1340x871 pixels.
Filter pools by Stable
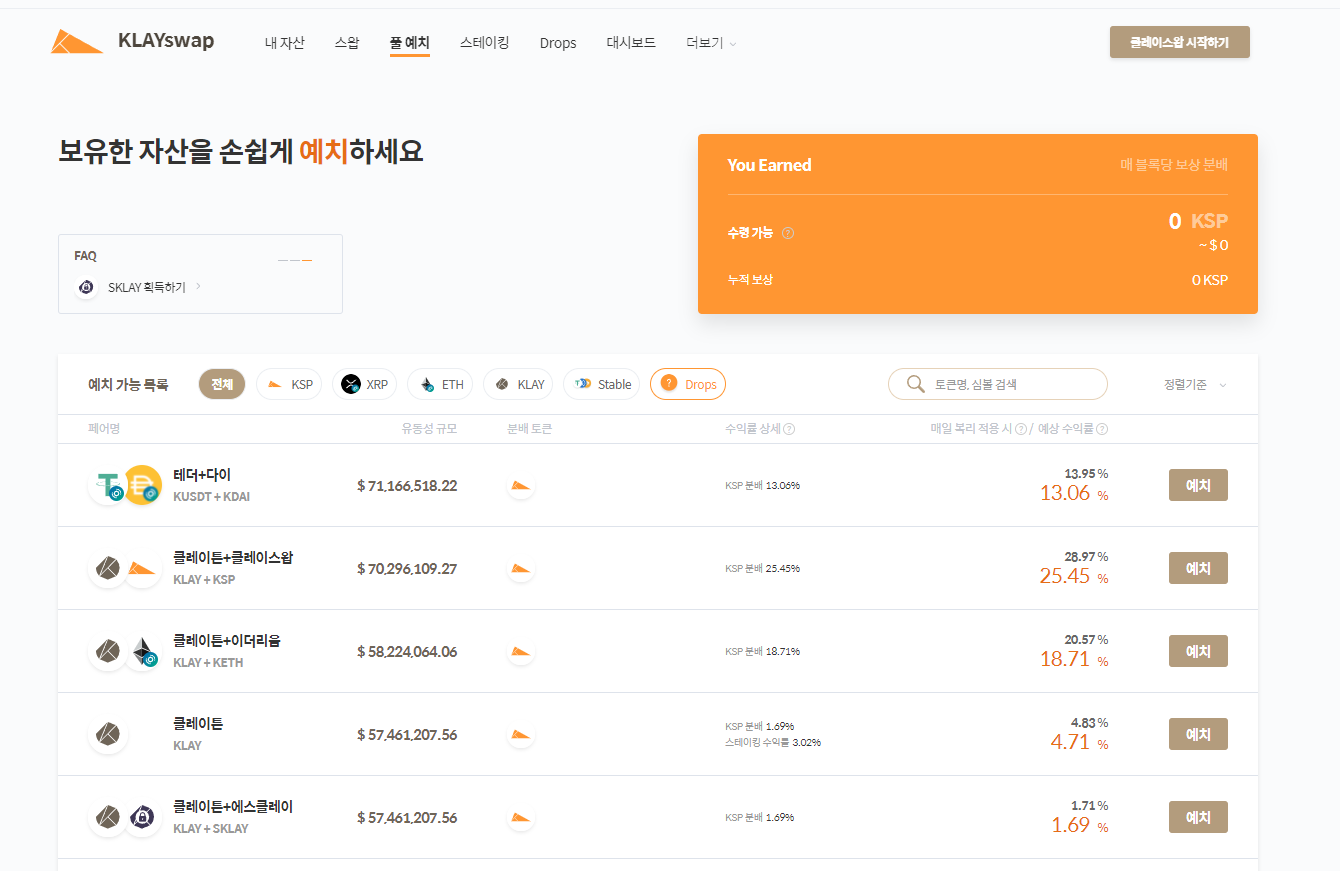[x=601, y=384]
